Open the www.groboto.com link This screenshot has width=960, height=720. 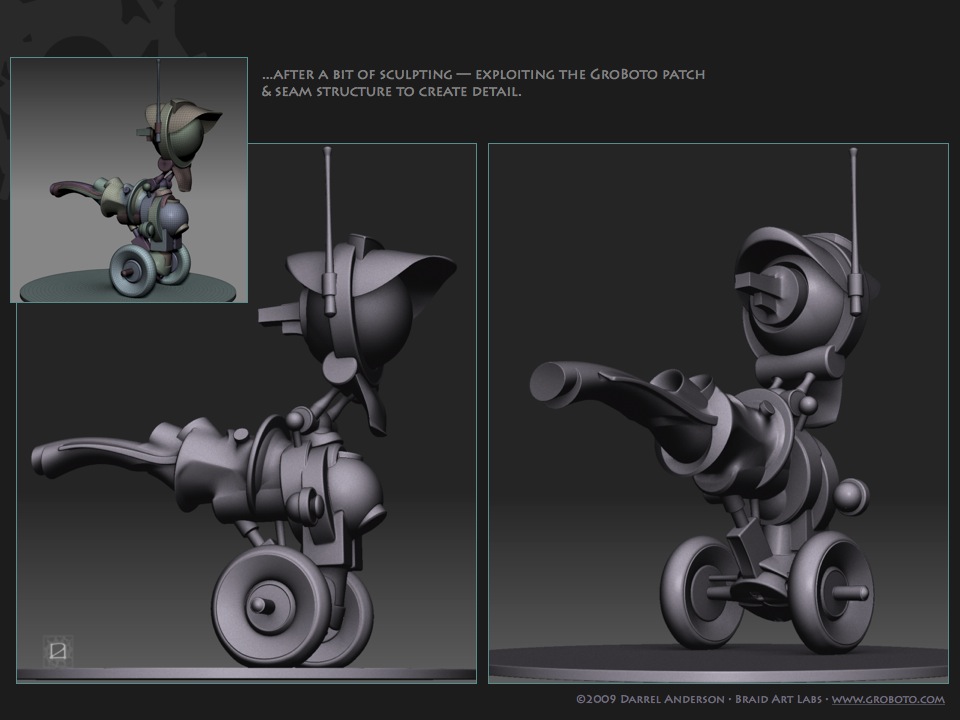pyautogui.click(x=888, y=700)
